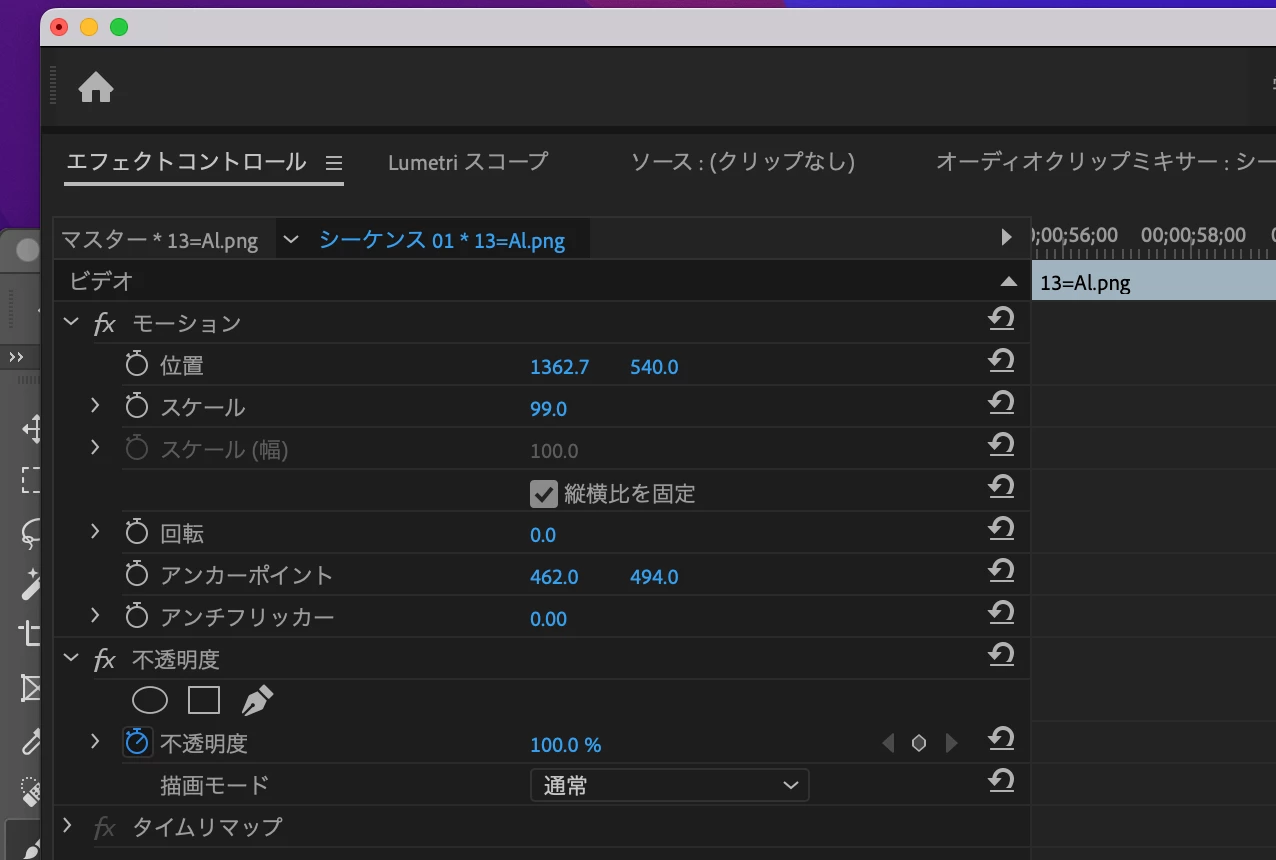This screenshot has height=860, width=1276.
Task: Open the master clip chevron dropdown
Action: (291, 239)
